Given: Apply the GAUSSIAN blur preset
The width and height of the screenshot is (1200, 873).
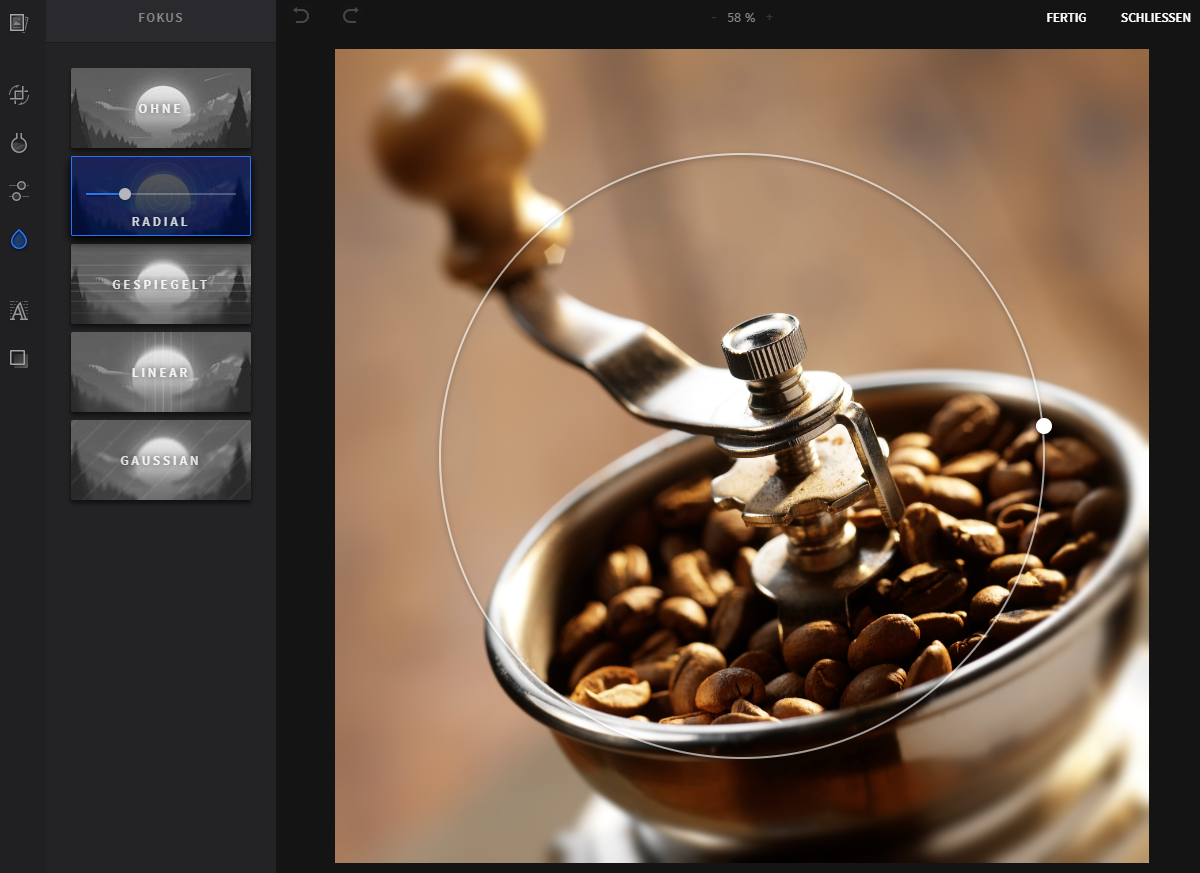Looking at the screenshot, I should 161,460.
